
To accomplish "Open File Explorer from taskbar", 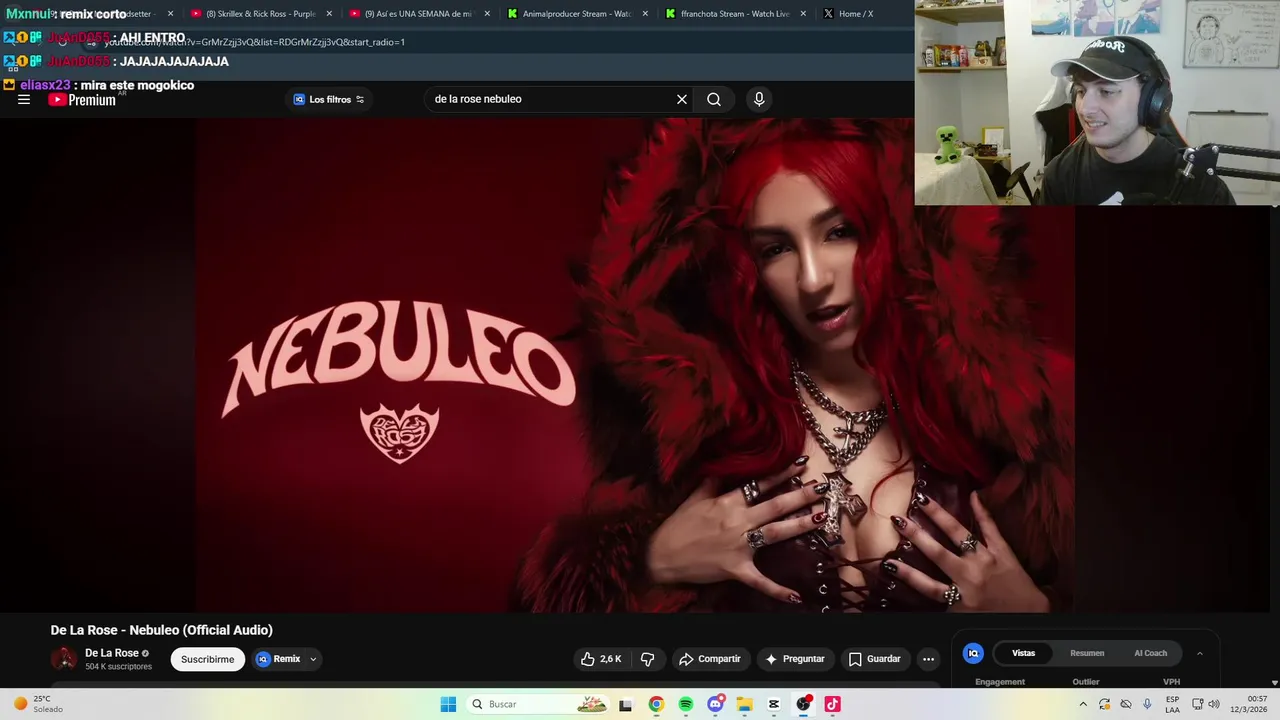I will coord(745,704).
